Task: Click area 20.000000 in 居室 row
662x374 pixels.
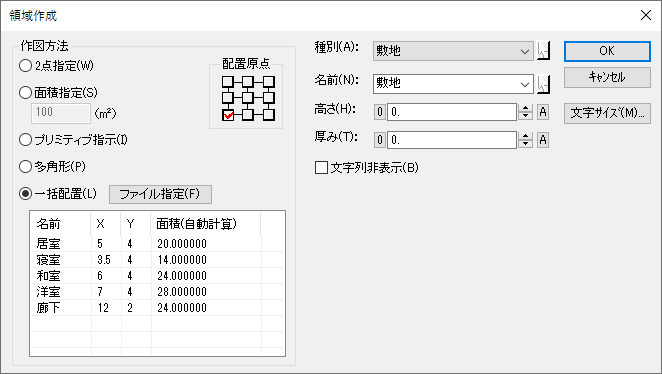Action: [x=182, y=244]
